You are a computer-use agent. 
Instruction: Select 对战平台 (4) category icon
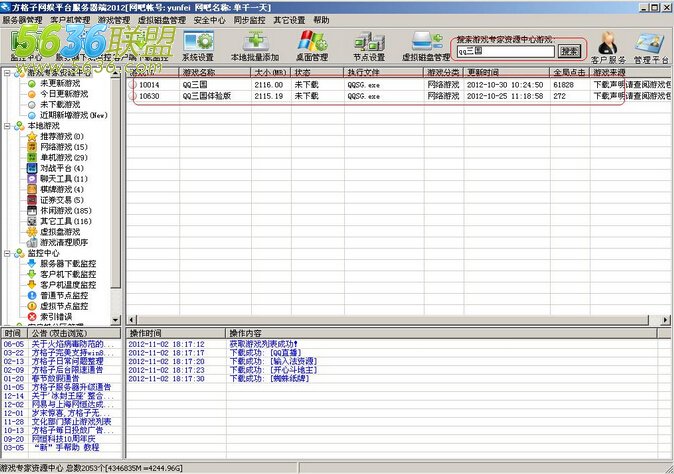tap(32, 168)
